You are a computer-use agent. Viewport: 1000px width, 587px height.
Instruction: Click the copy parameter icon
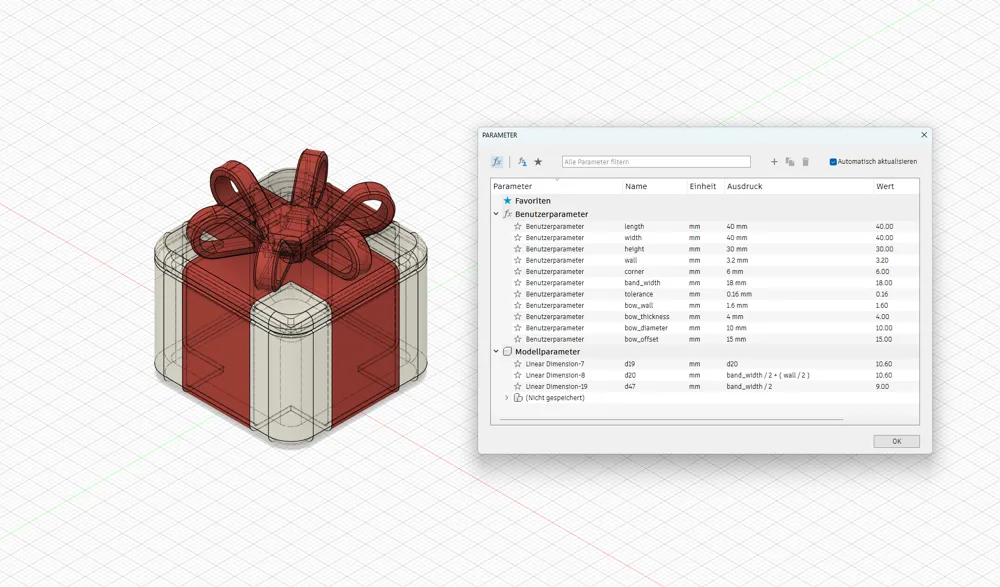tap(789, 160)
